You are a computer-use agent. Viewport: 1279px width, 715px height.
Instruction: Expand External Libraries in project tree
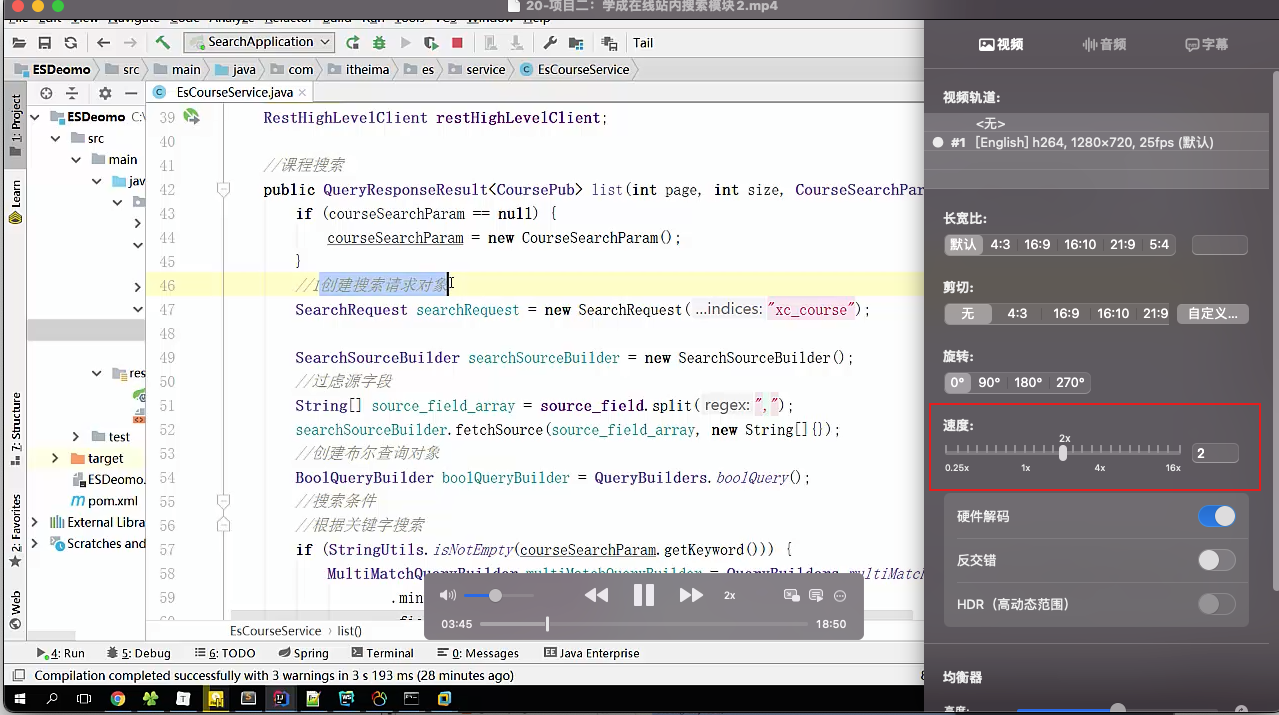pyautogui.click(x=36, y=522)
